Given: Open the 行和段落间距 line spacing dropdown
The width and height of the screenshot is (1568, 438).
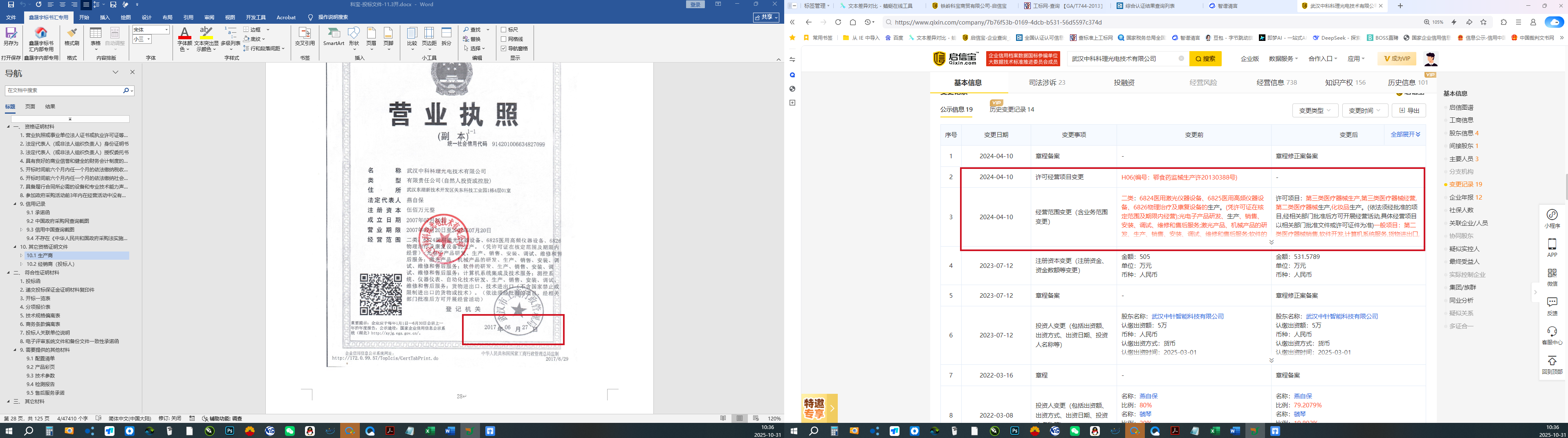Looking at the screenshot, I should point(264,48).
